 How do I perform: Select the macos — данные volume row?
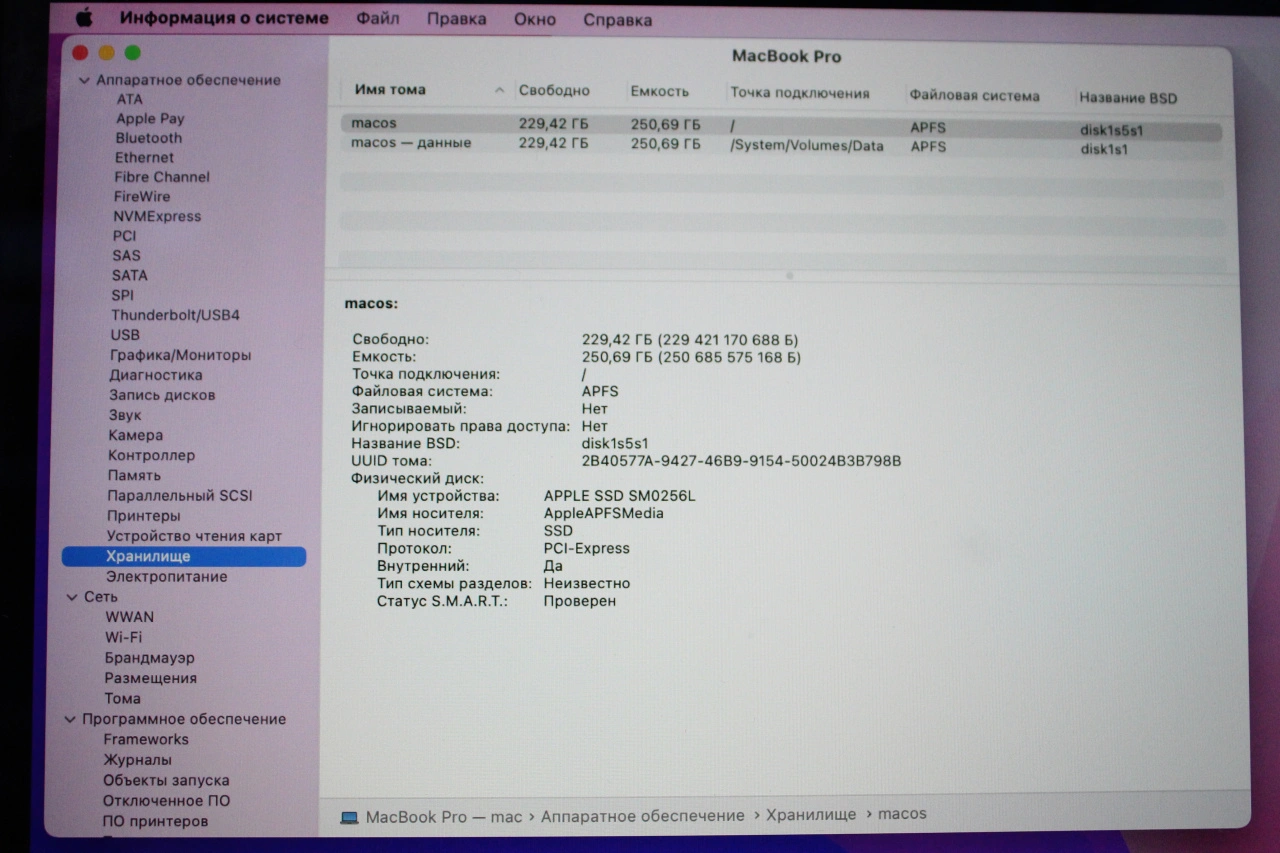tap(780, 146)
